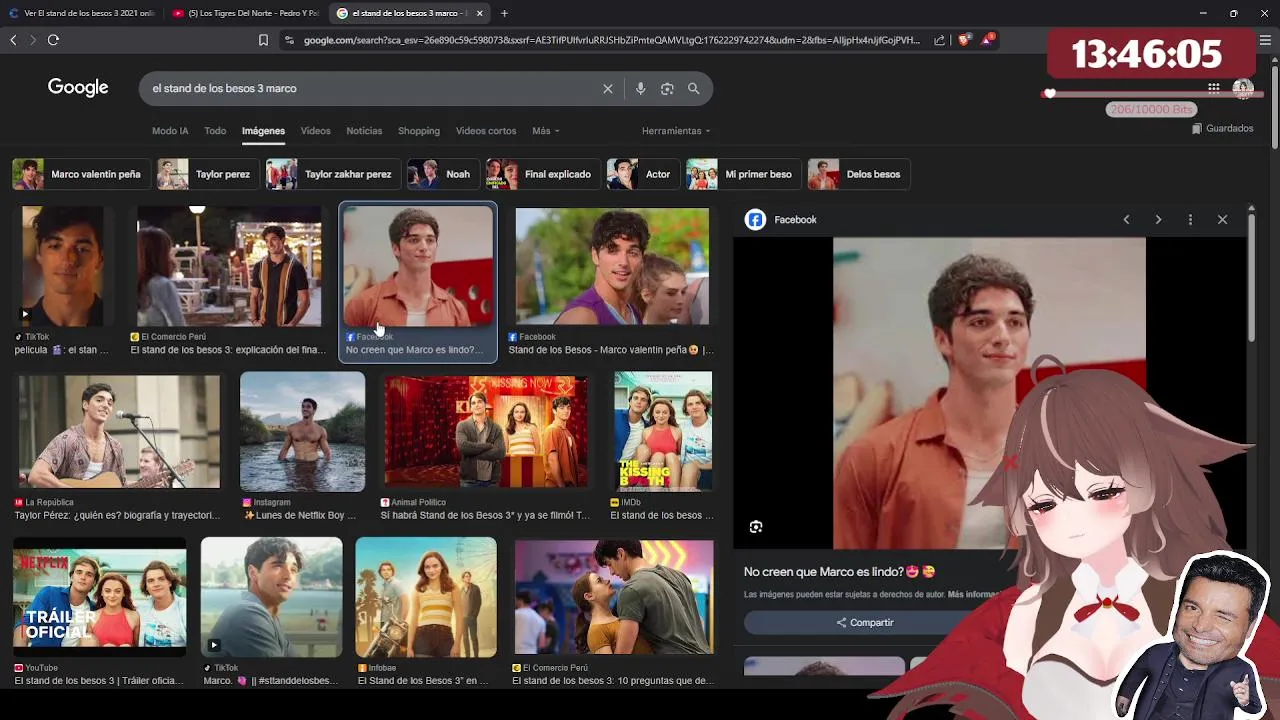Show previous image in preview panel

(x=1126, y=219)
